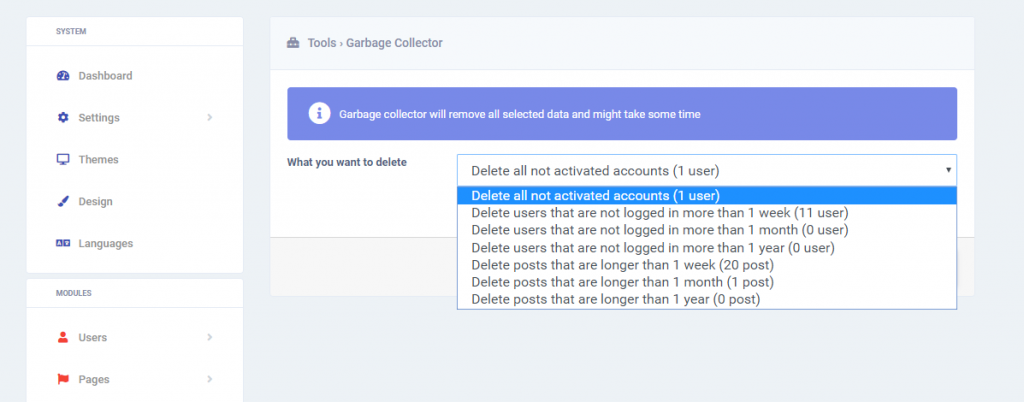Screen dimensions: 1024x402
Task: Click the Settings gear icon
Action: coord(63,117)
